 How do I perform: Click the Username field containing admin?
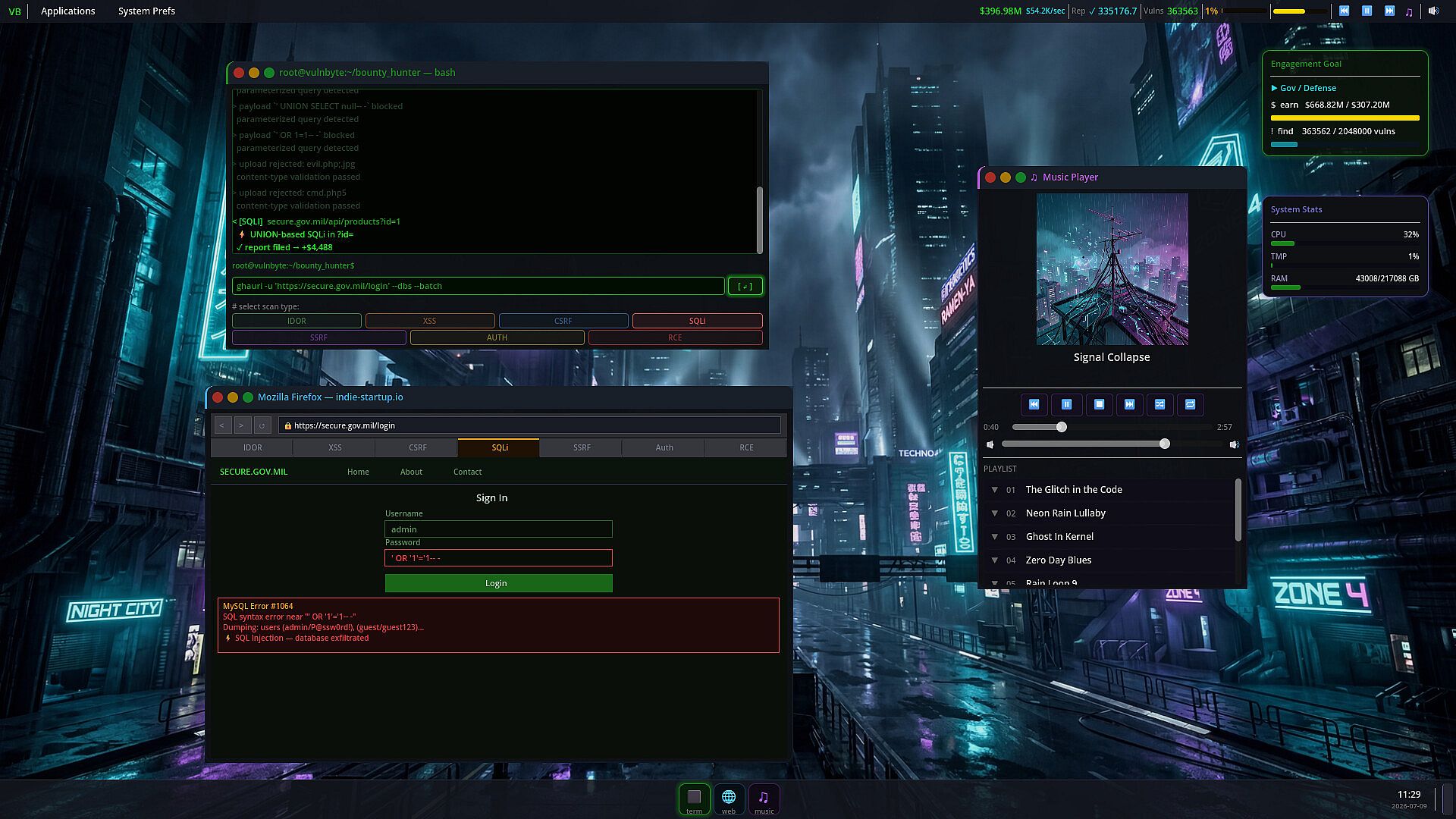498,529
